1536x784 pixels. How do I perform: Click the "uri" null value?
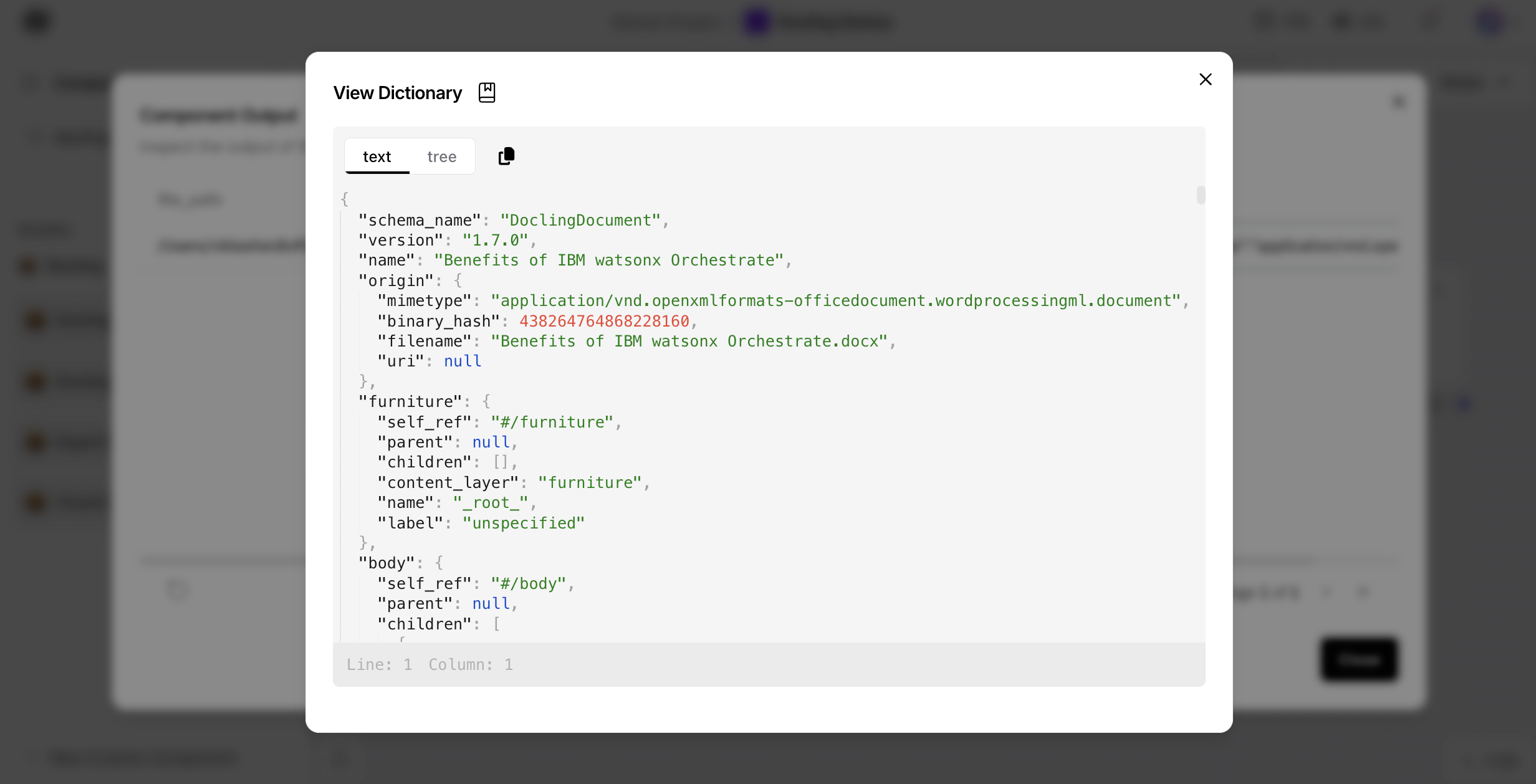pos(463,361)
